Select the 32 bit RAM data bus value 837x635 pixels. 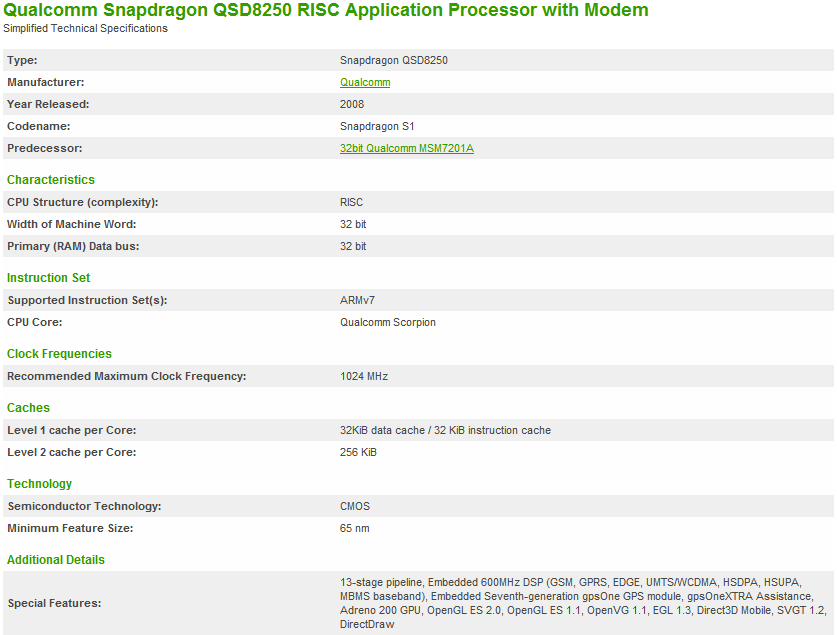point(353,246)
